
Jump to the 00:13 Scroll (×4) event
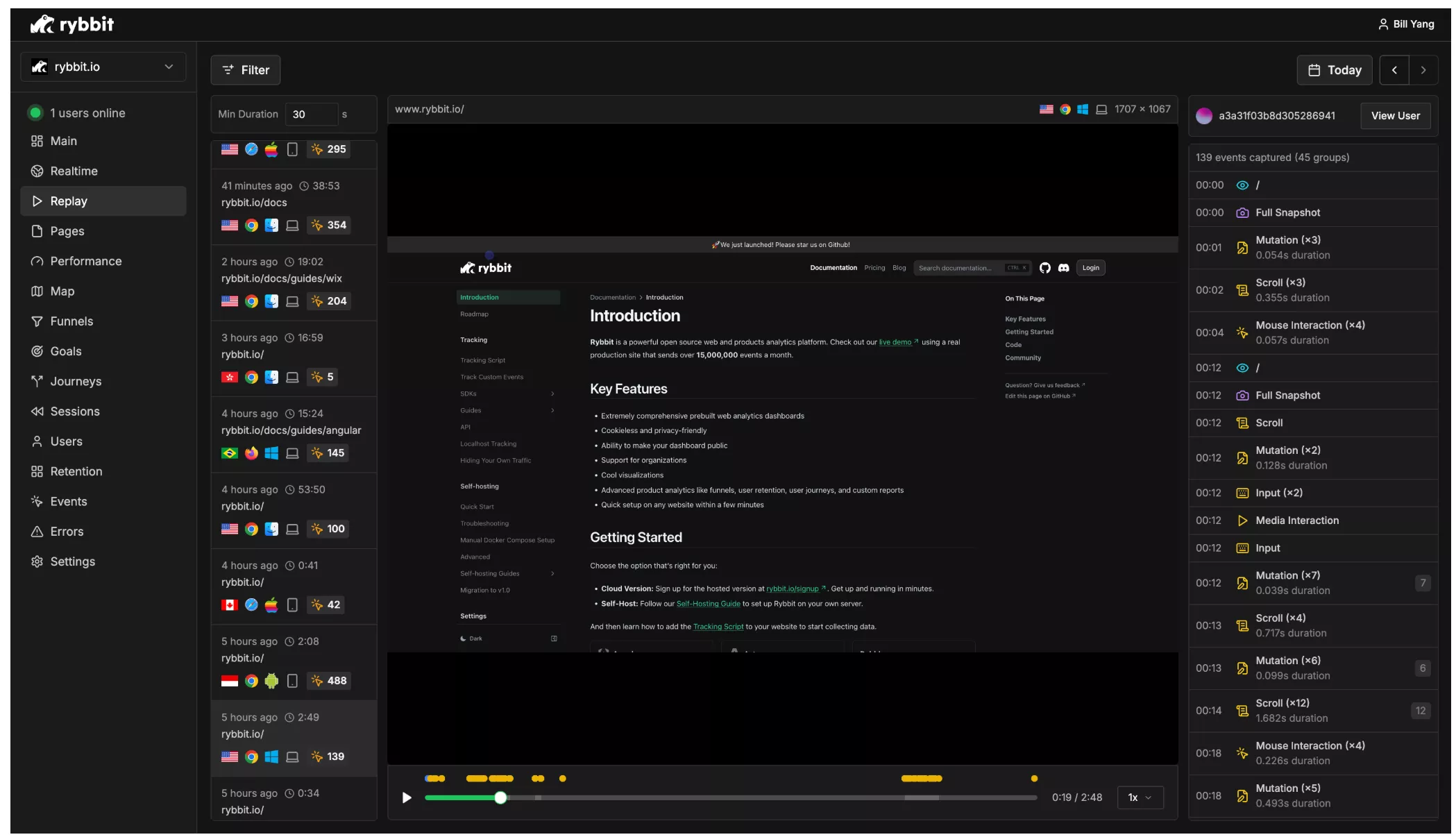click(1313, 625)
